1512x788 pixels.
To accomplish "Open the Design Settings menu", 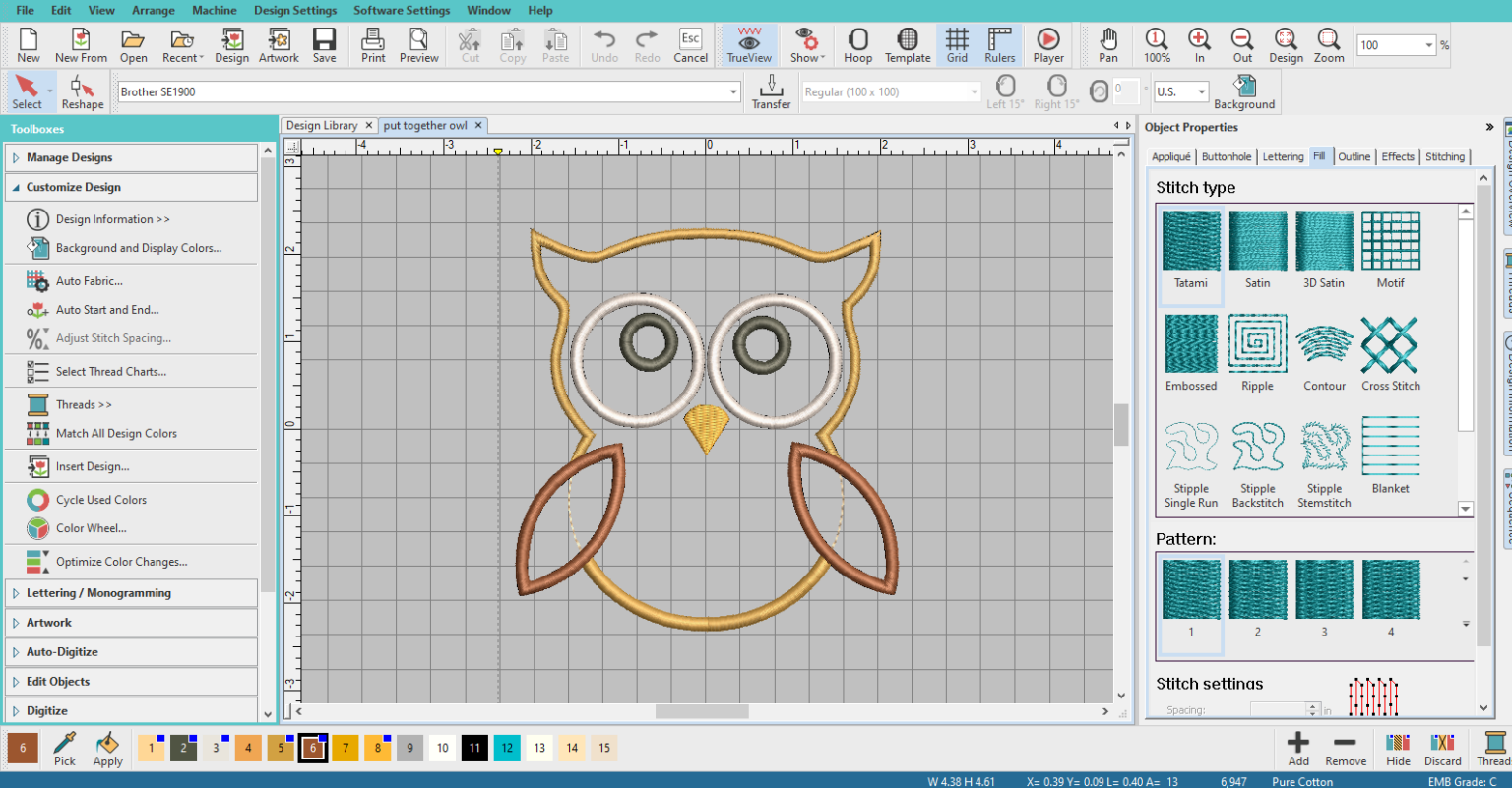I will pyautogui.click(x=295, y=10).
